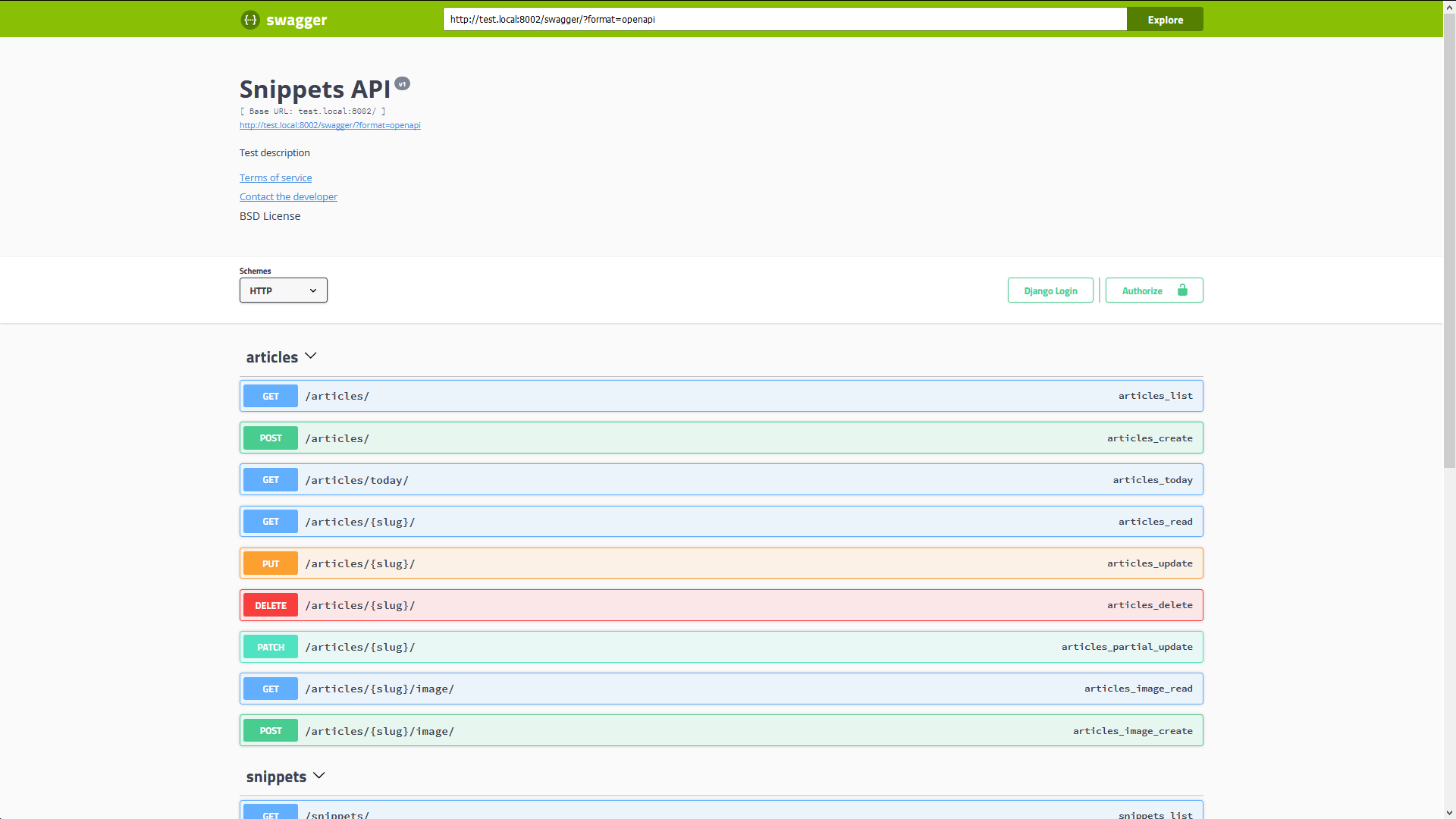This screenshot has height=819, width=1456.
Task: Click the PUT icon for /articles/{slug}/
Action: tap(270, 562)
